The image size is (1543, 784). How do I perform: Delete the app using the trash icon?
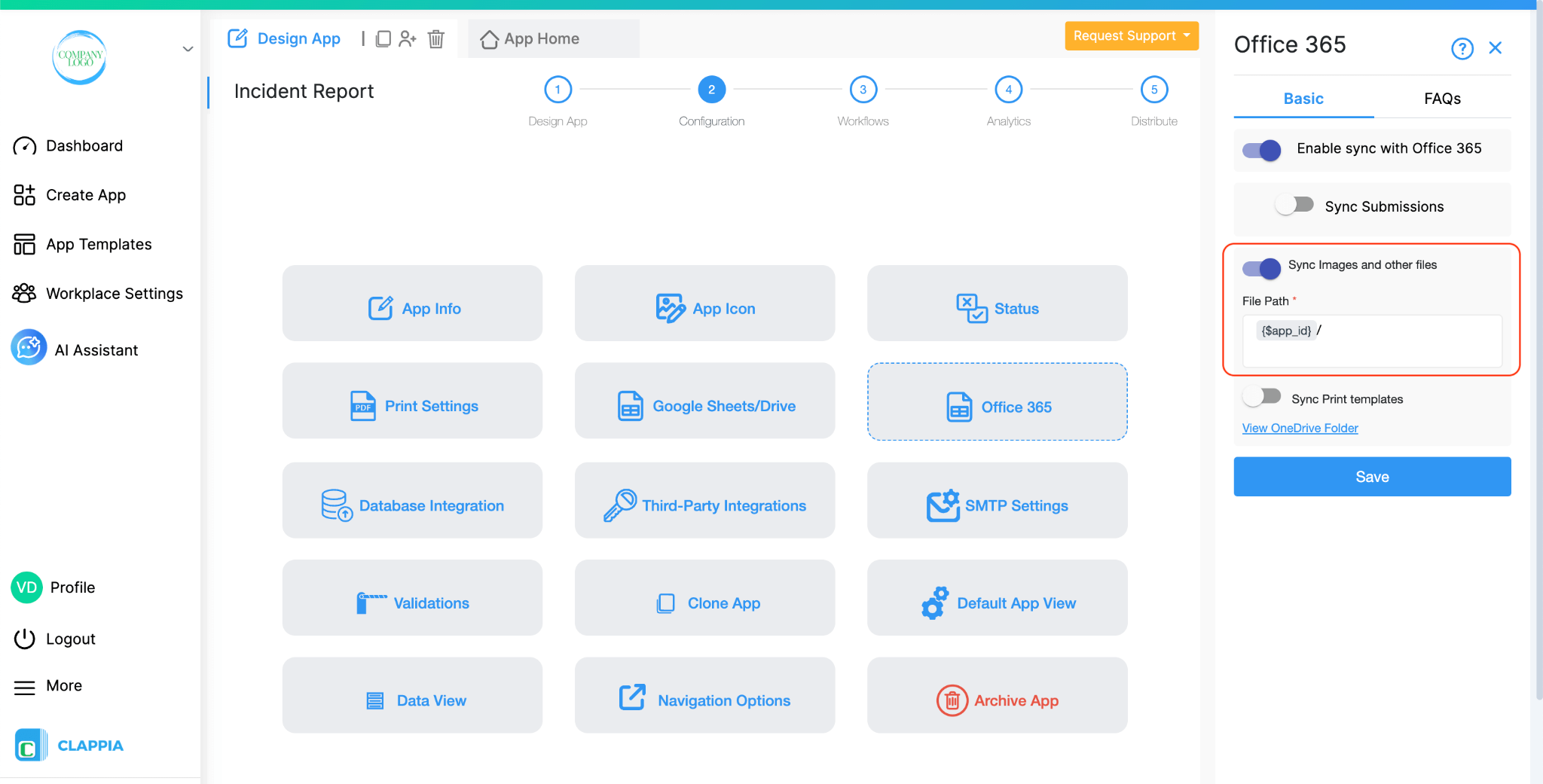pyautogui.click(x=435, y=38)
